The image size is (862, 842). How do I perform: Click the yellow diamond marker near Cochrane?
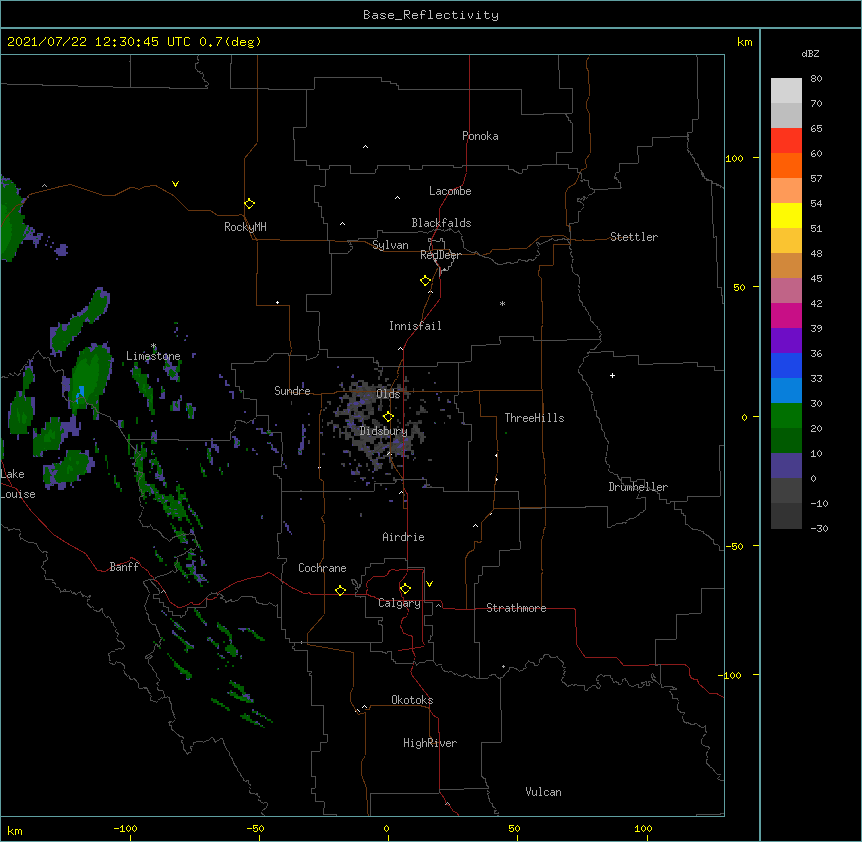click(x=340, y=590)
